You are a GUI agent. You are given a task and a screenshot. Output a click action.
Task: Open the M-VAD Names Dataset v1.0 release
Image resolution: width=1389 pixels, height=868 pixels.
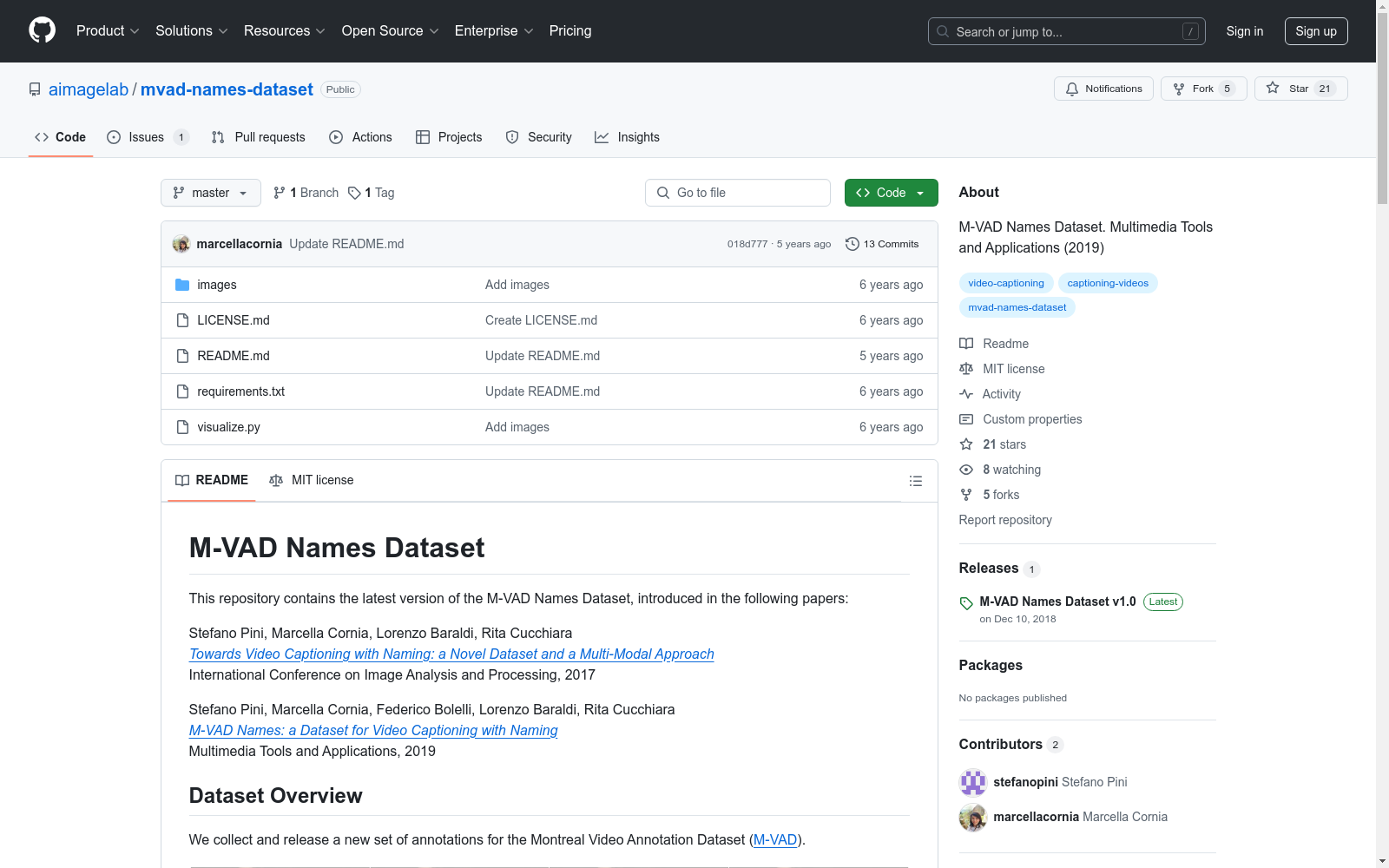(x=1057, y=602)
